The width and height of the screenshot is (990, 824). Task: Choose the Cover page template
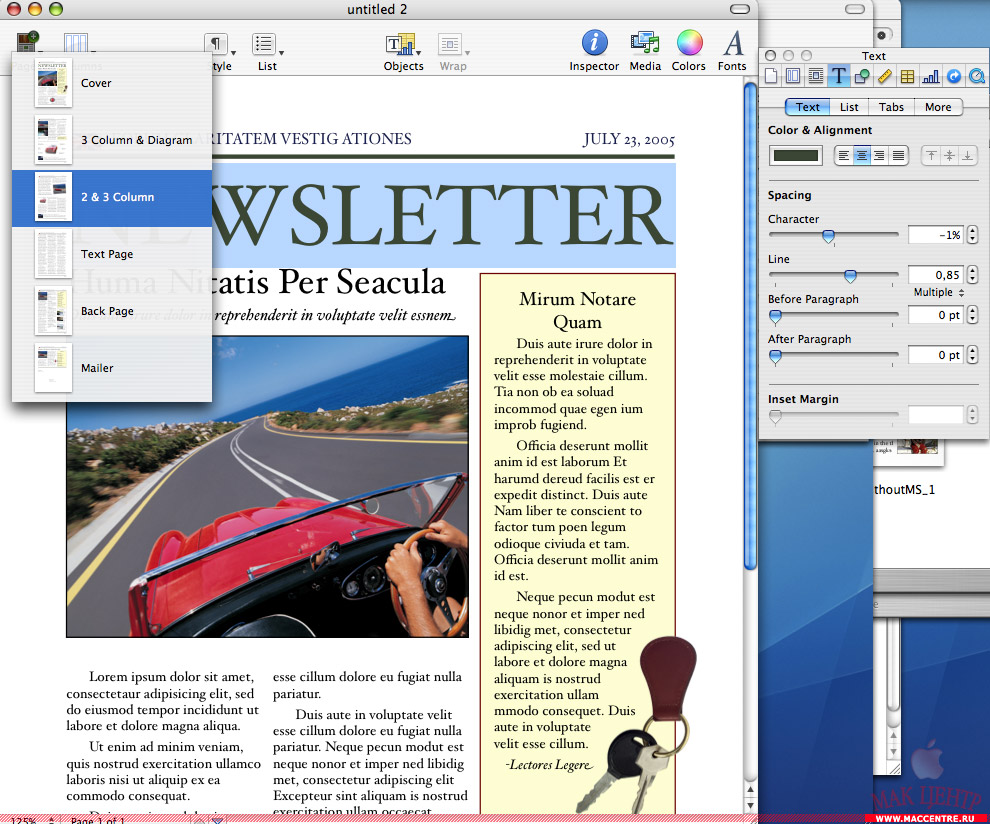point(112,83)
